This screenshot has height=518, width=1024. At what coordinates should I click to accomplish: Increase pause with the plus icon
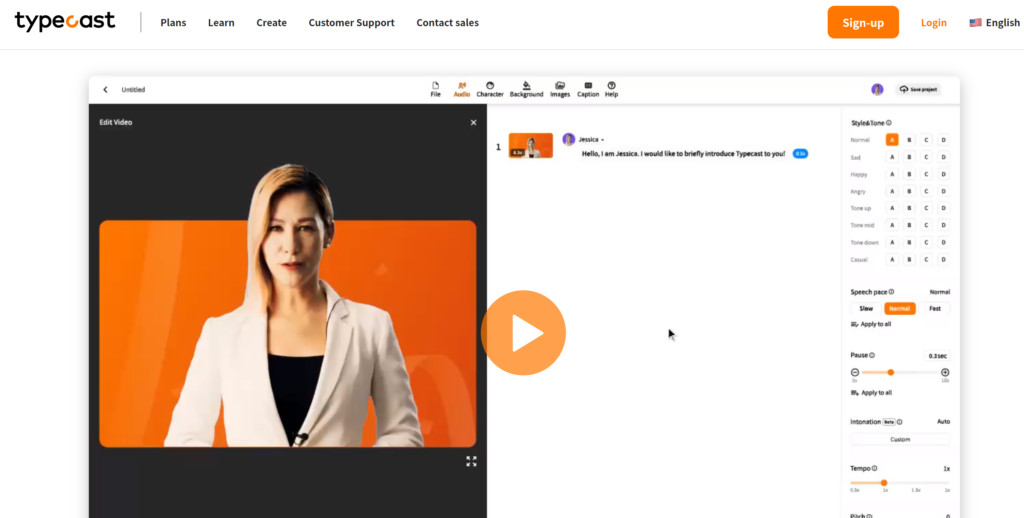coord(945,372)
